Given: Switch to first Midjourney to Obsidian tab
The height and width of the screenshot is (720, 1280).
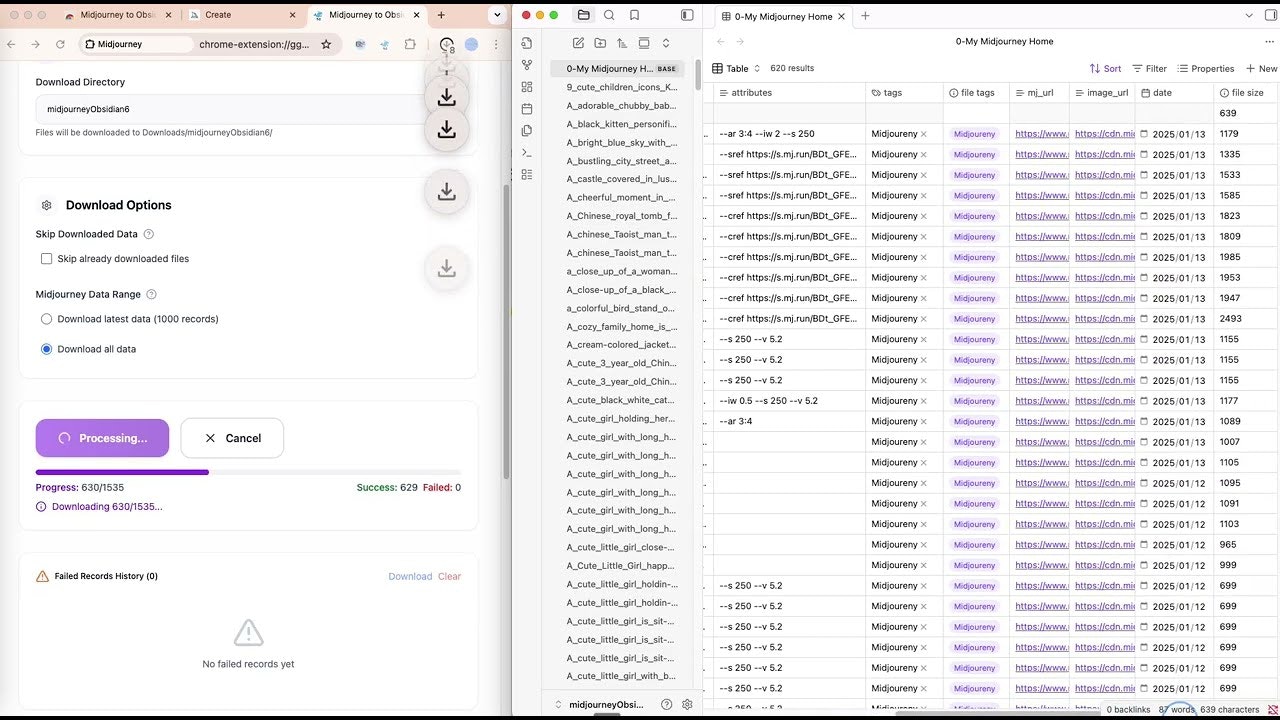Looking at the screenshot, I should tap(115, 15).
